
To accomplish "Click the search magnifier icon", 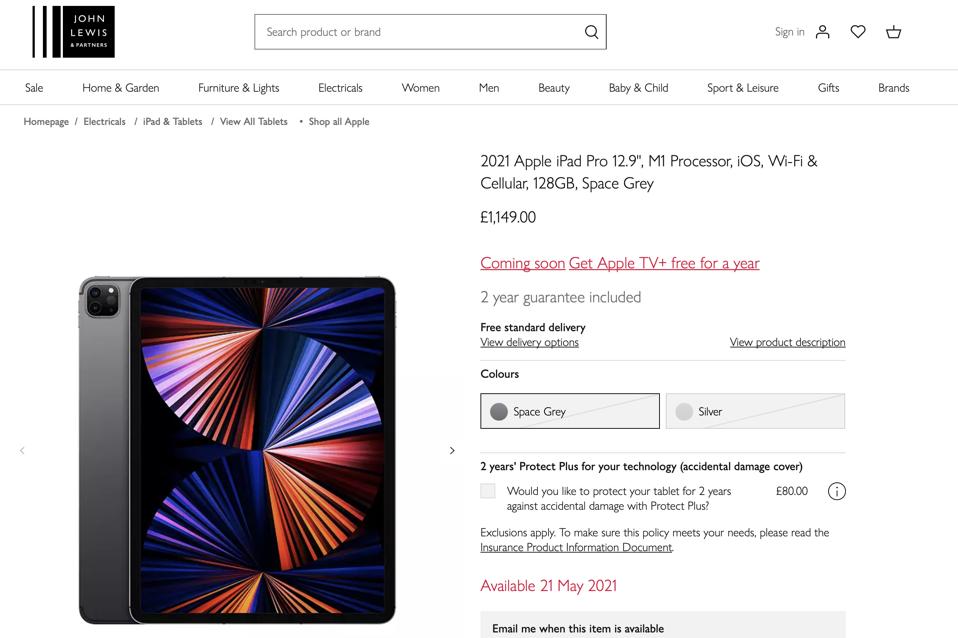I will tap(592, 32).
